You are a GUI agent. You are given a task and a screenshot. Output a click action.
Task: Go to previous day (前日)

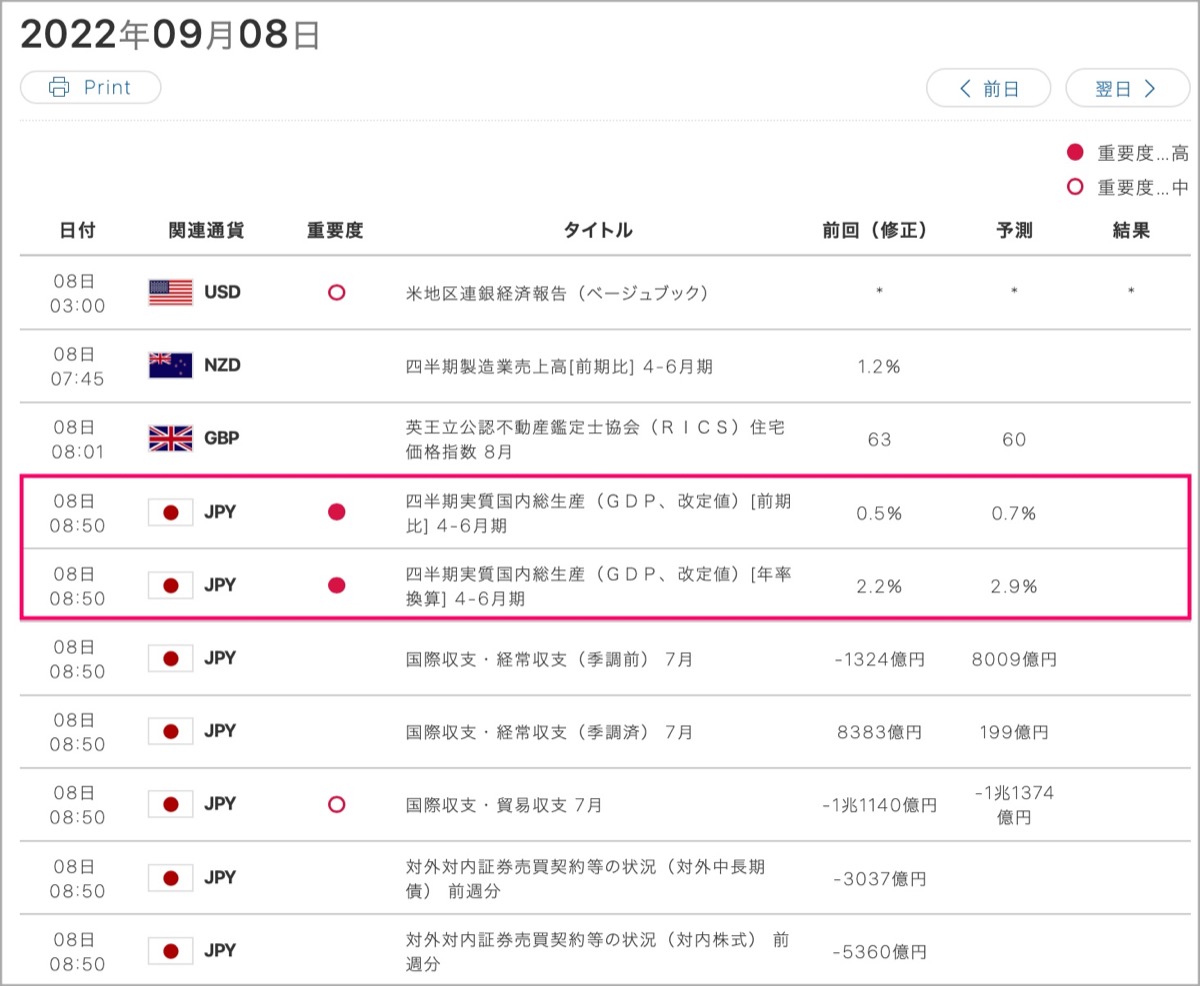[988, 88]
